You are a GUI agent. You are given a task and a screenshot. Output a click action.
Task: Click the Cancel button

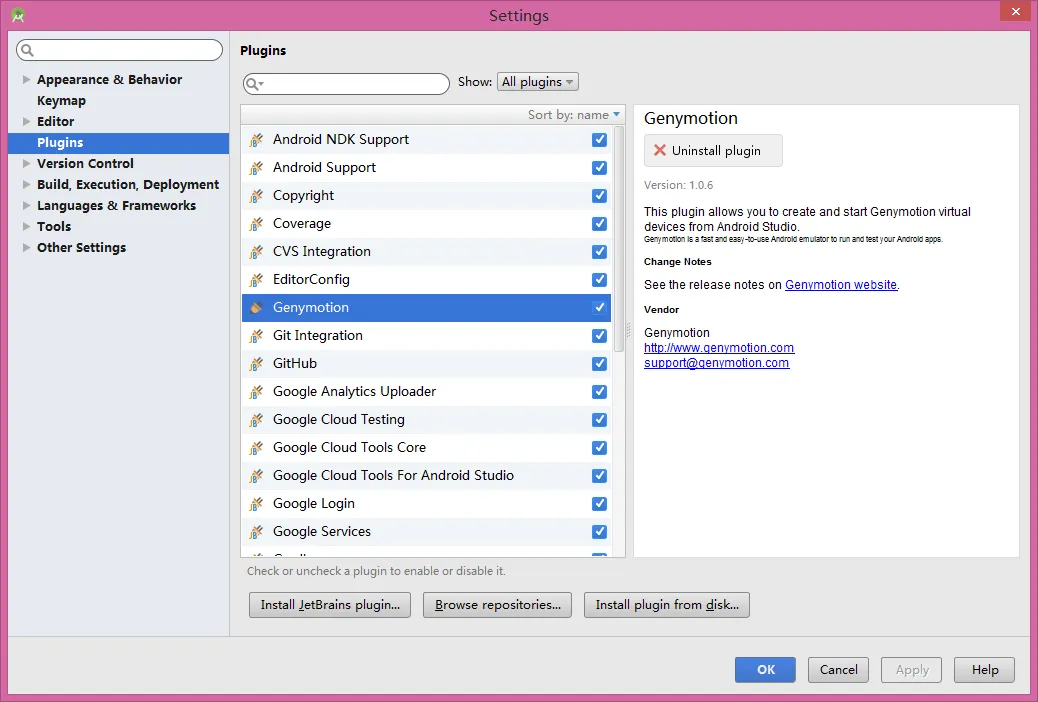pos(838,670)
